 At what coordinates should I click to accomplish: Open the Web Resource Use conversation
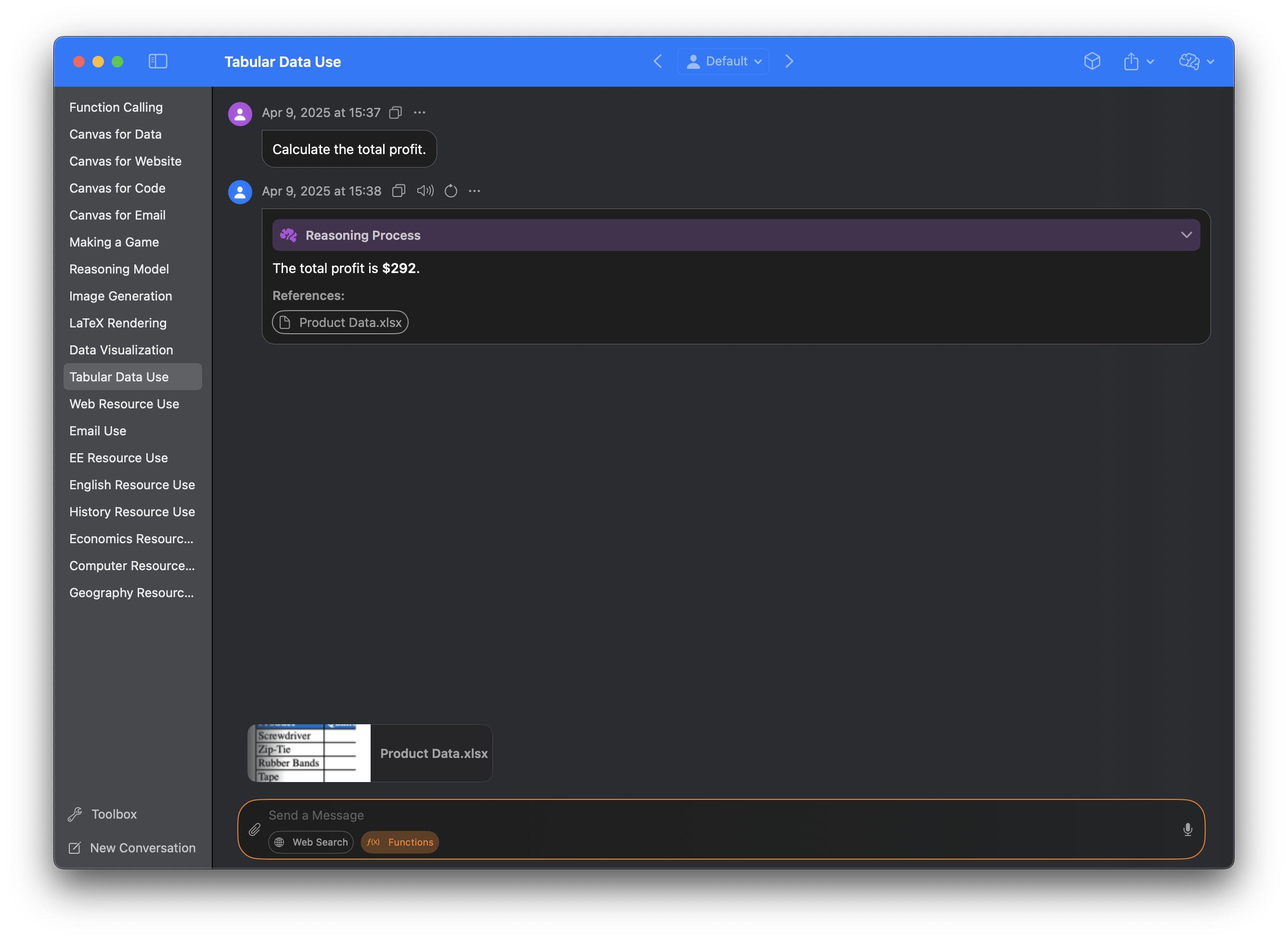[124, 404]
